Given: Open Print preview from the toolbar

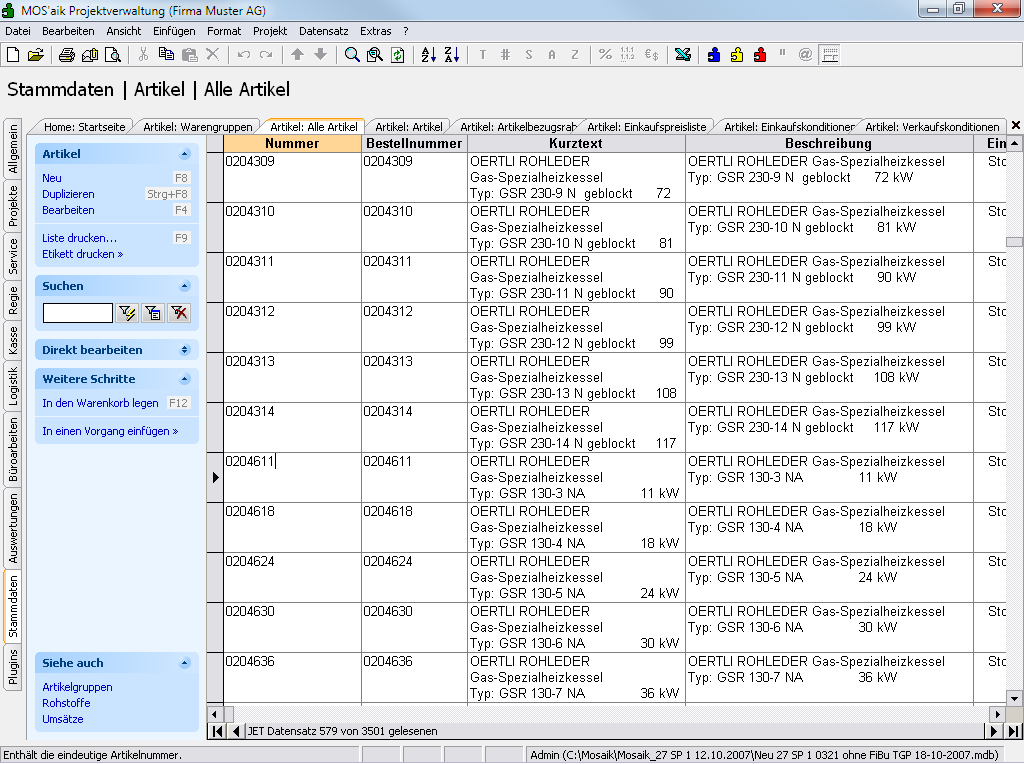Looking at the screenshot, I should coord(113,55).
